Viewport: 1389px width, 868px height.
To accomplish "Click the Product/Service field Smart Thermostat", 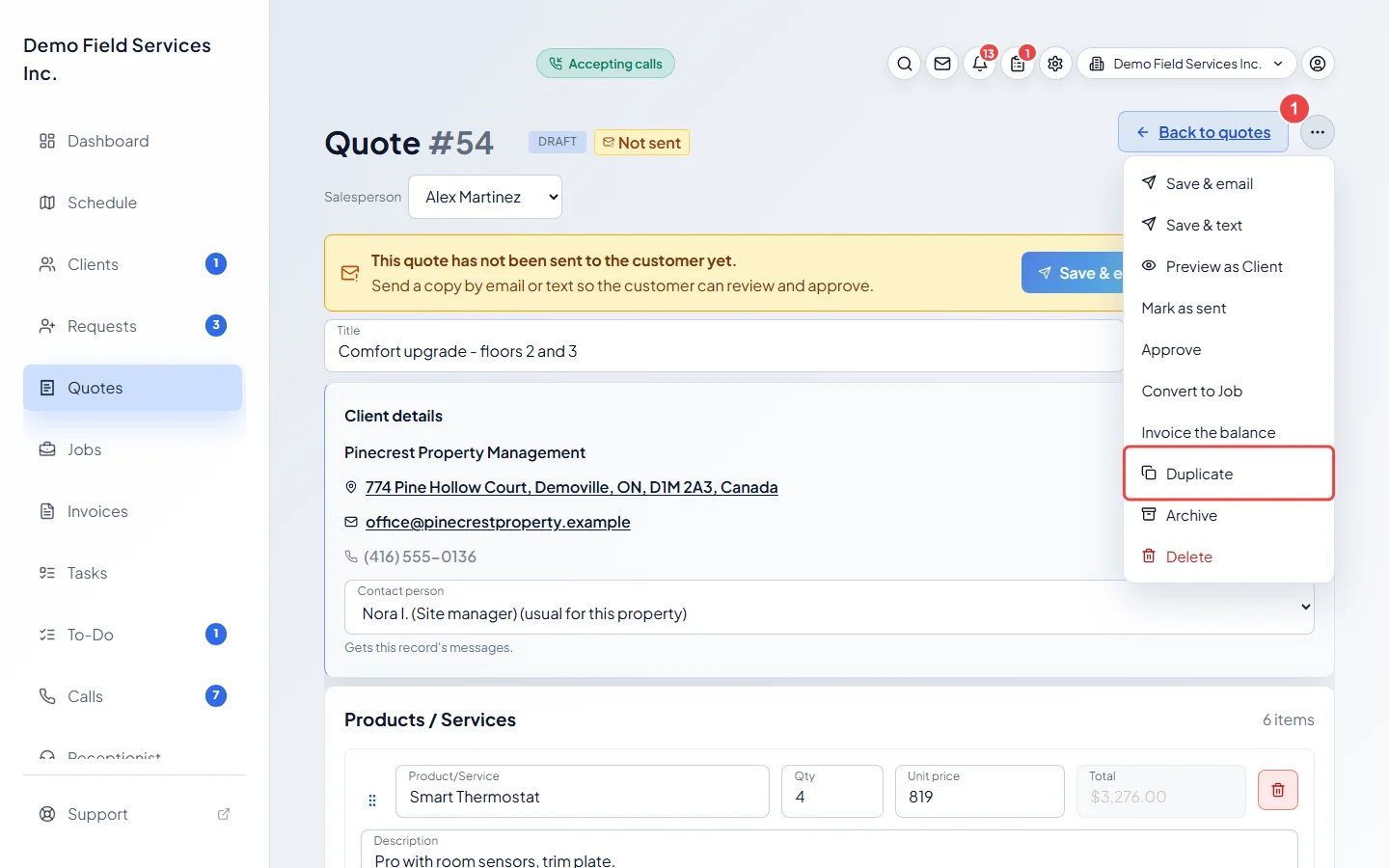I will coord(583,791).
